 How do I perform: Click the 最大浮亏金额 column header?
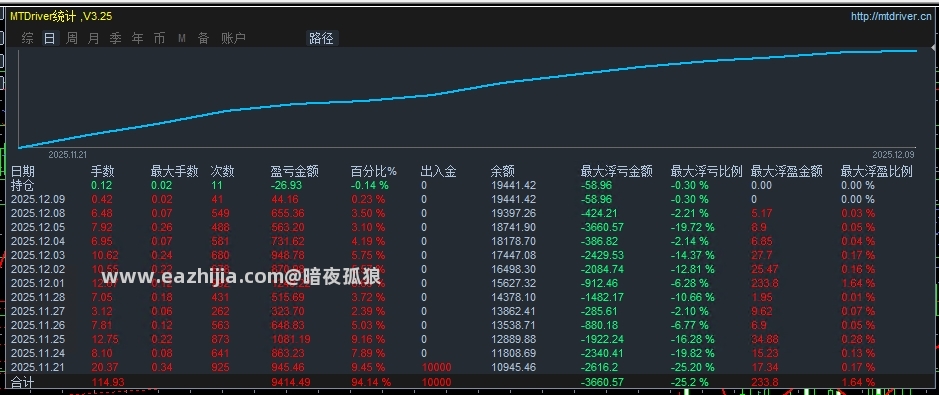[x=617, y=172]
